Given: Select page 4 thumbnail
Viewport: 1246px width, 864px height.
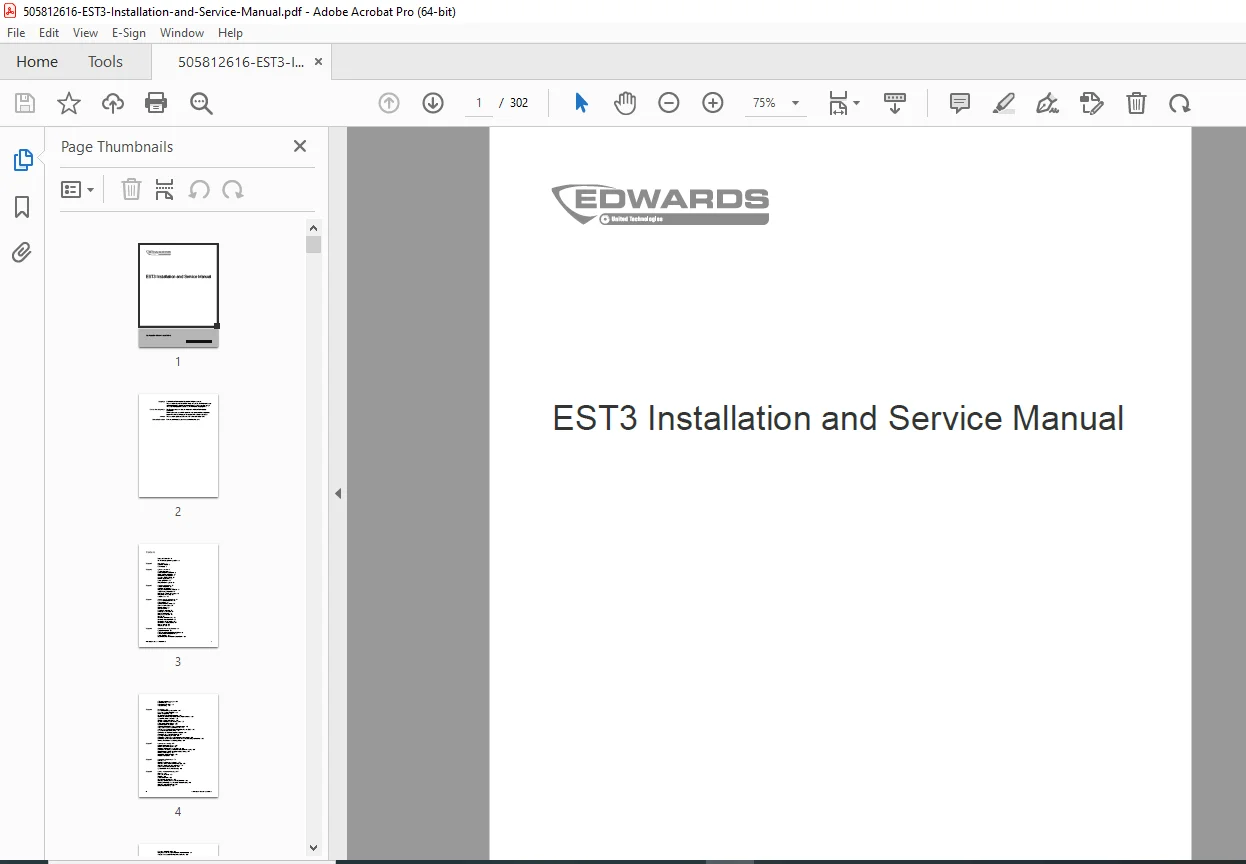Looking at the screenshot, I should coord(178,745).
